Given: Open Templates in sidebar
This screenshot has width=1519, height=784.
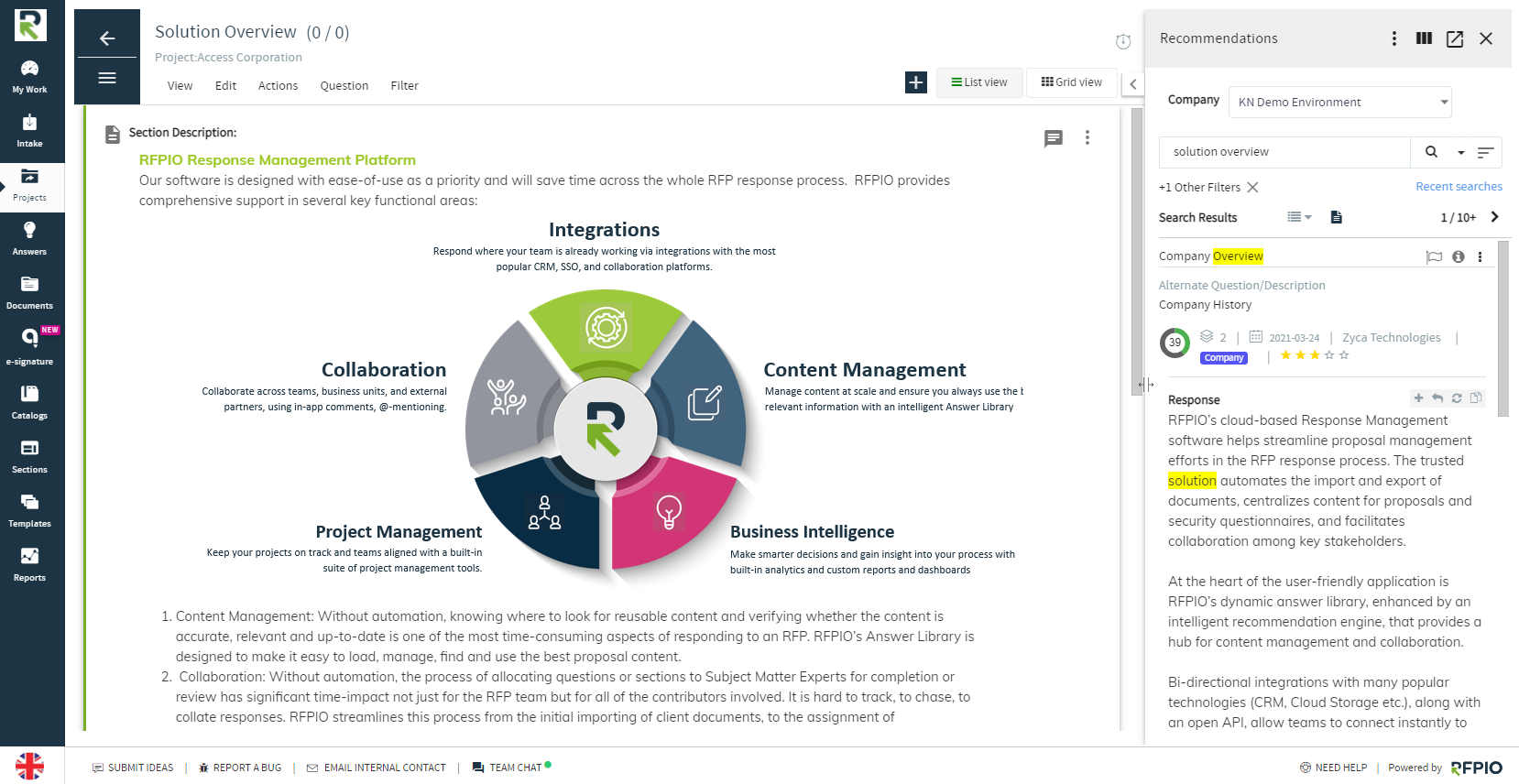Looking at the screenshot, I should (x=30, y=510).
